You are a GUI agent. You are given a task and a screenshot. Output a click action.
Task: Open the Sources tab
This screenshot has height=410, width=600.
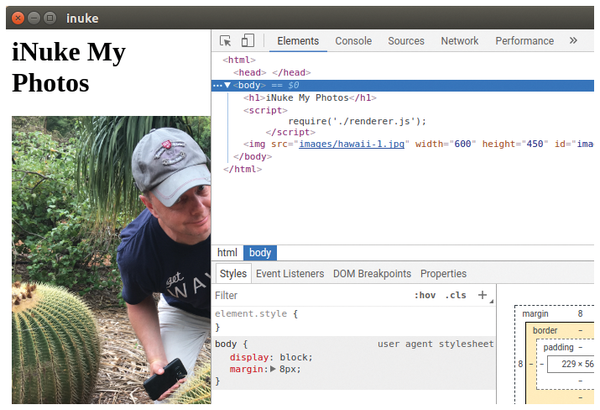coord(406,41)
